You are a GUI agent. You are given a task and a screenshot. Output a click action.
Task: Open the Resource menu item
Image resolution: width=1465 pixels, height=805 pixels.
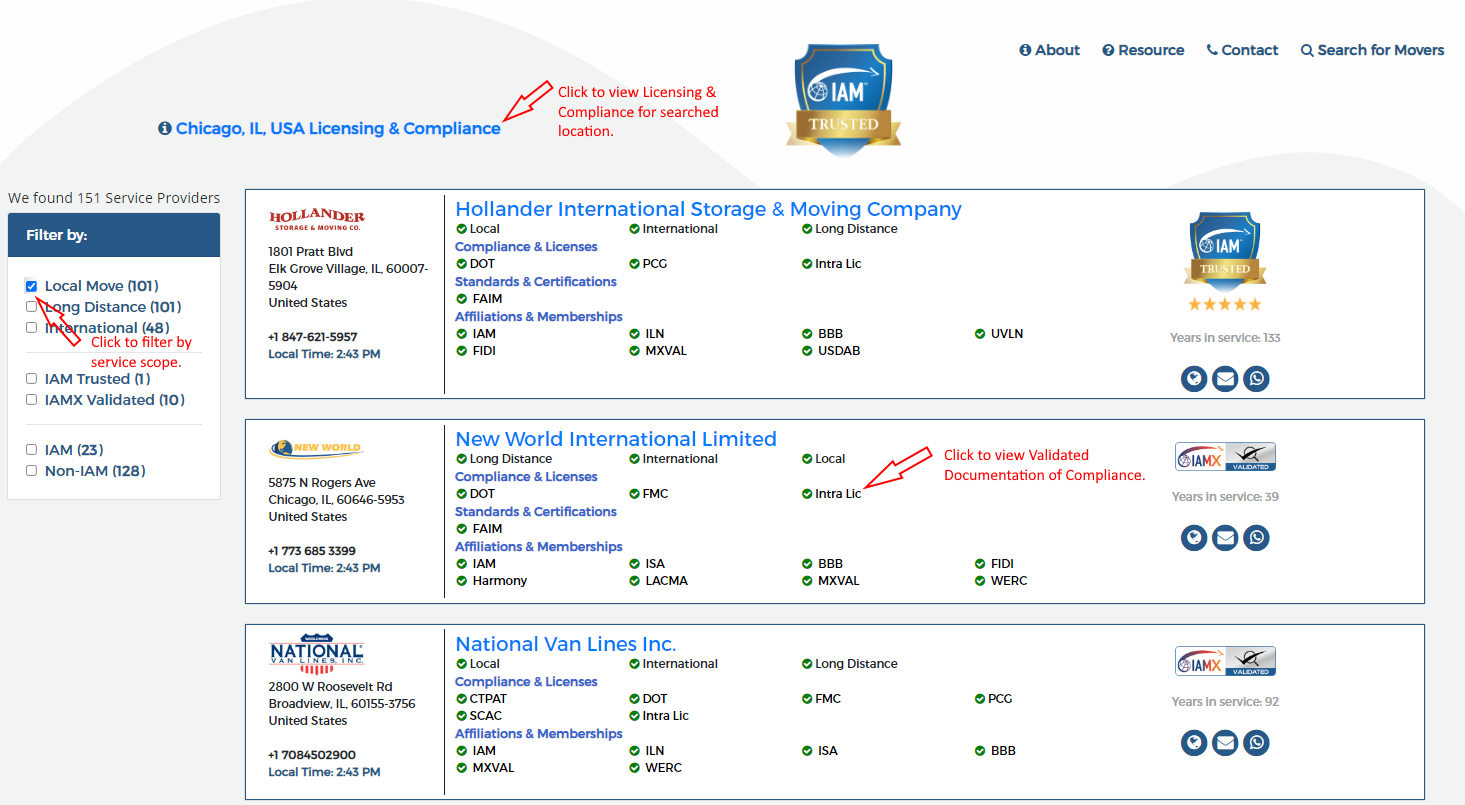pyautogui.click(x=1143, y=50)
